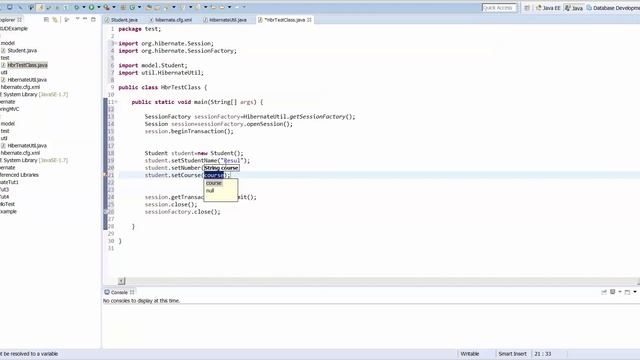Viewport: 640px width, 360px height.
Task: Select Referenced Libraries in Package Explorer
Action: pos(19,175)
